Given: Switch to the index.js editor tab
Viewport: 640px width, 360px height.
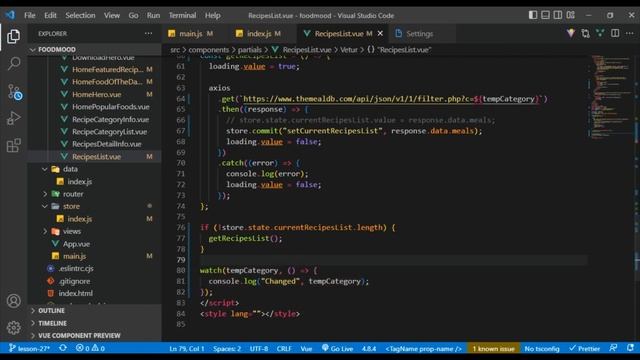Looking at the screenshot, I should (x=259, y=33).
